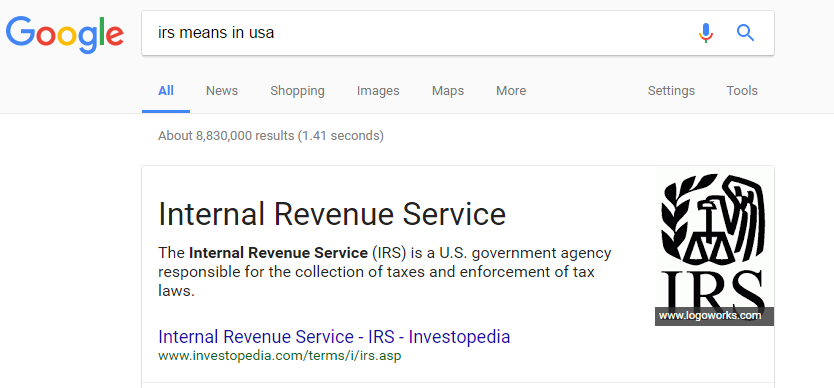Click the large 'Internal Revenue Service' heading
The image size is (834, 388).
pos(332,214)
